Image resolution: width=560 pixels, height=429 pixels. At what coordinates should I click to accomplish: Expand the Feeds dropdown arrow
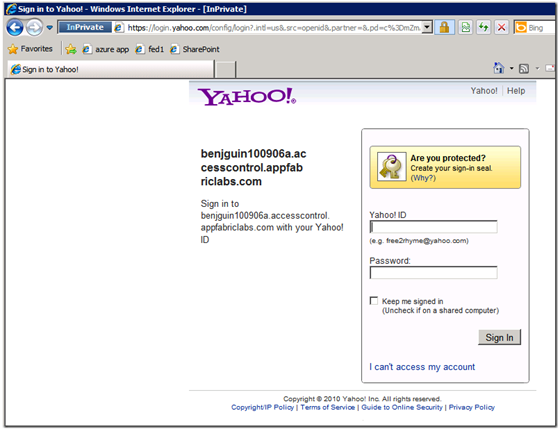pos(537,68)
